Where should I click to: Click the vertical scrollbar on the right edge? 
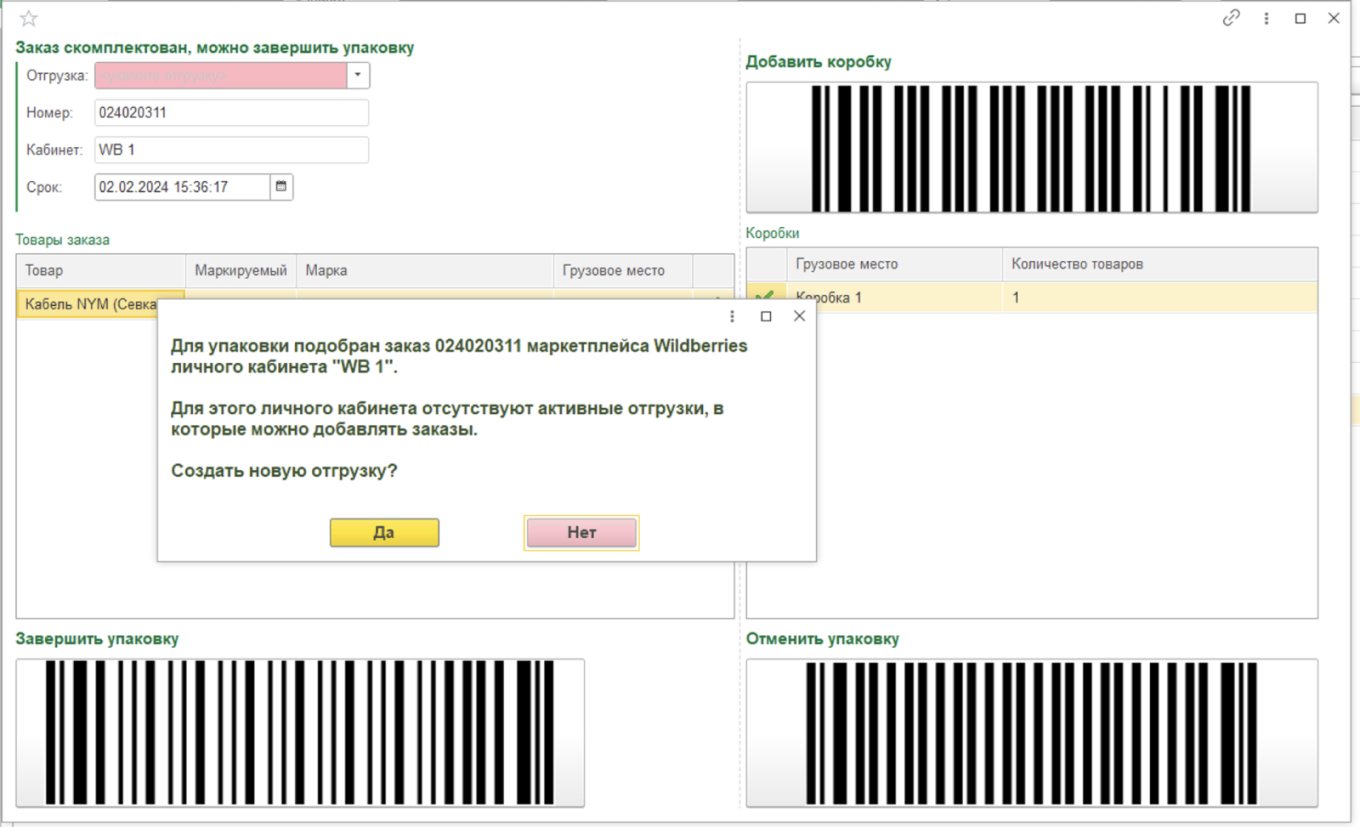1354,400
